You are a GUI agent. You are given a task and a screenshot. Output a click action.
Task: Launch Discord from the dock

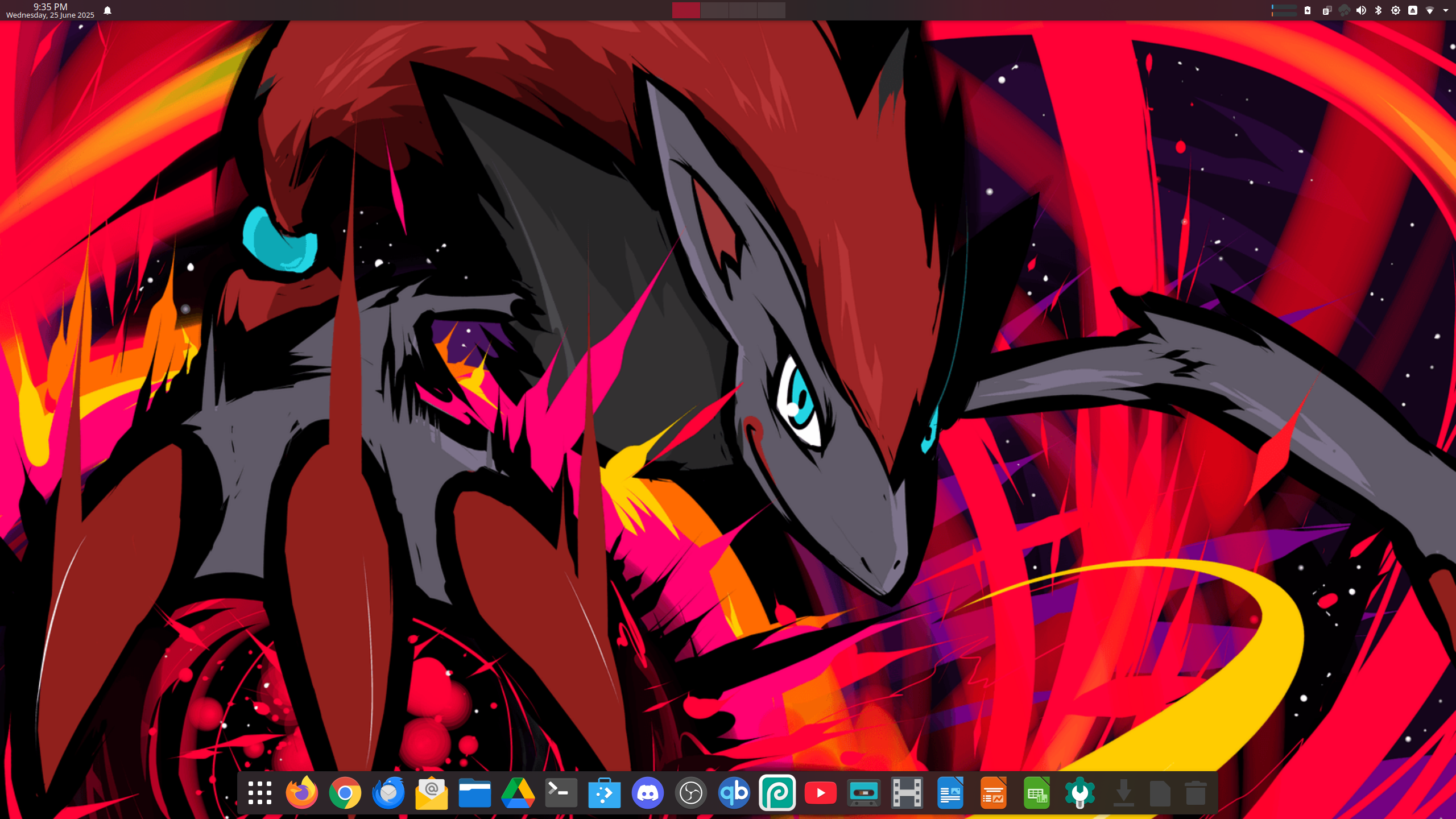(x=648, y=793)
